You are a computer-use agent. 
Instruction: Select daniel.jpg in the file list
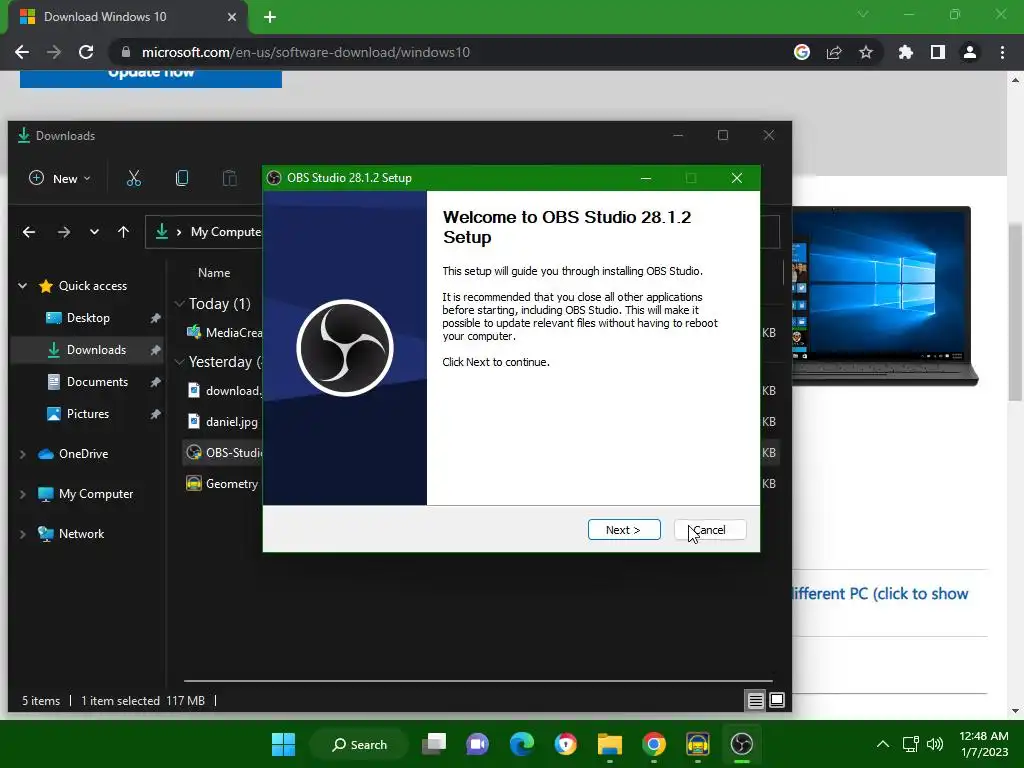click(223, 422)
